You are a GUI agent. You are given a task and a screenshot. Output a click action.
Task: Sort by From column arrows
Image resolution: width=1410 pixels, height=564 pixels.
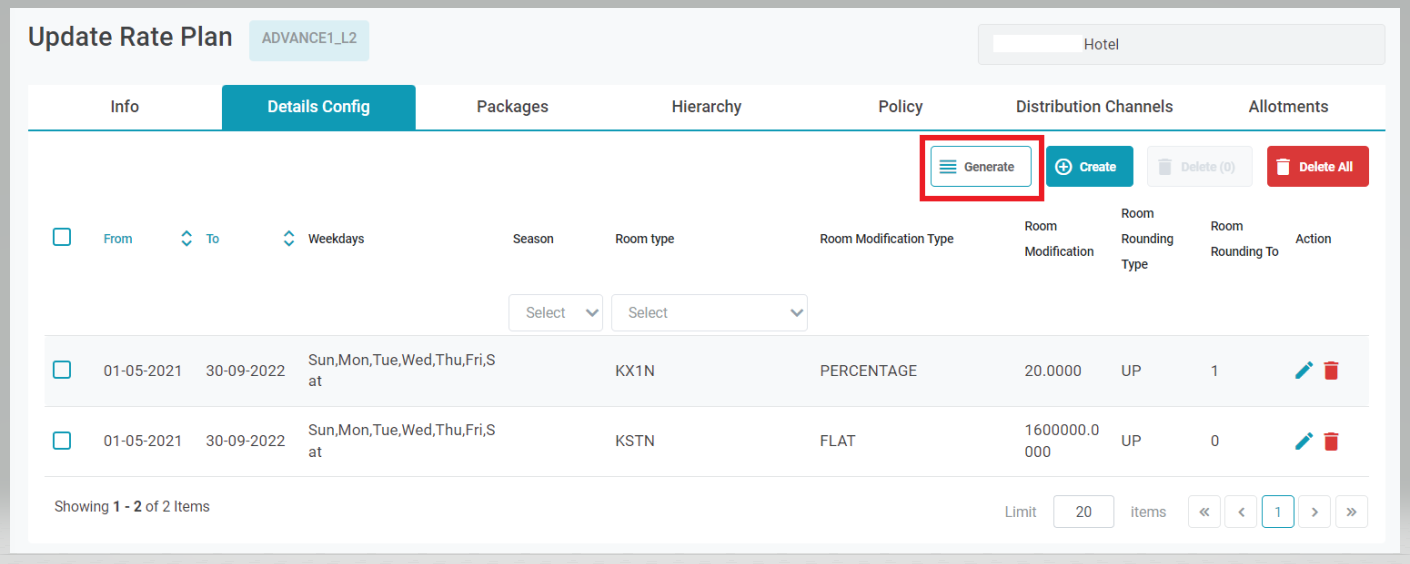click(185, 238)
